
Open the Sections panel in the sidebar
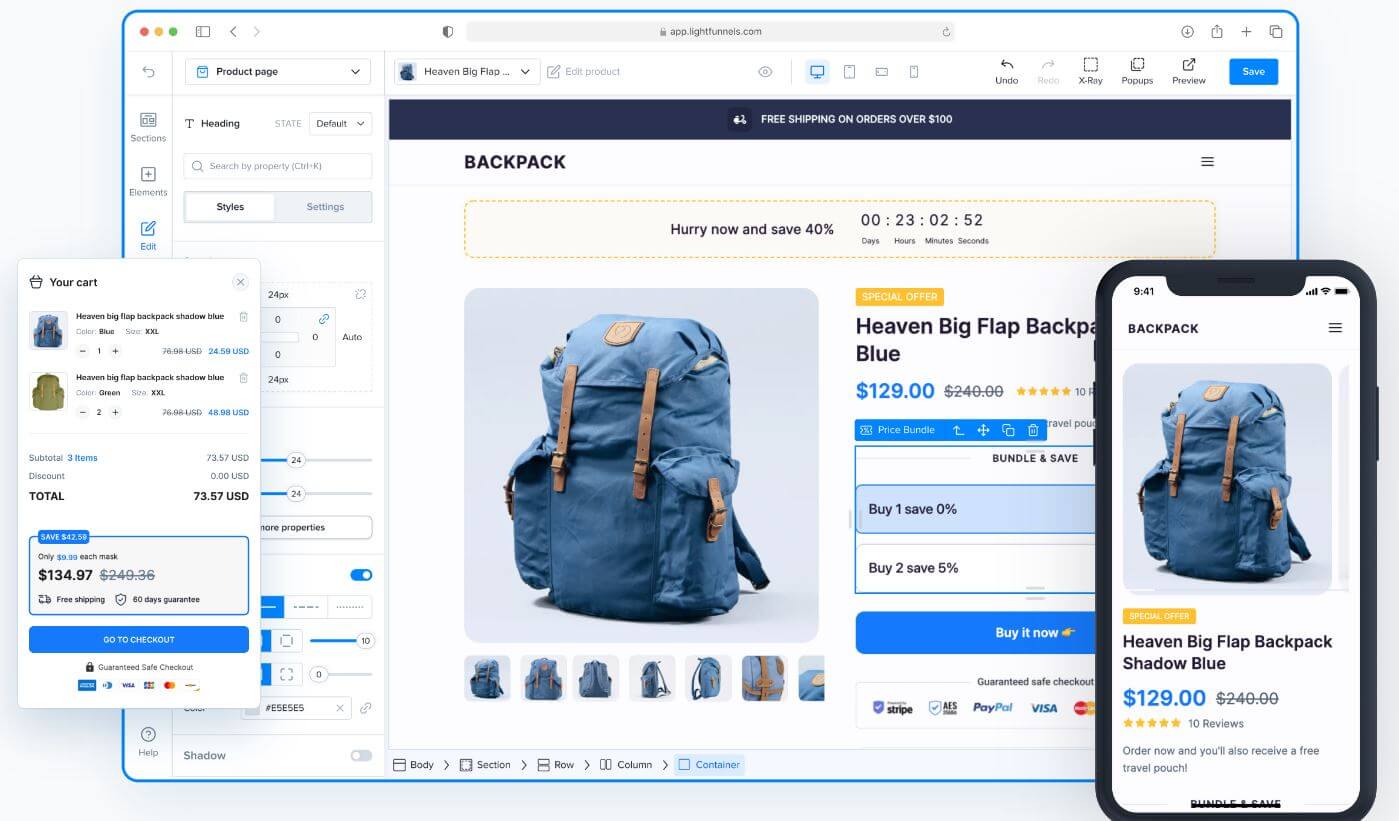click(x=148, y=127)
